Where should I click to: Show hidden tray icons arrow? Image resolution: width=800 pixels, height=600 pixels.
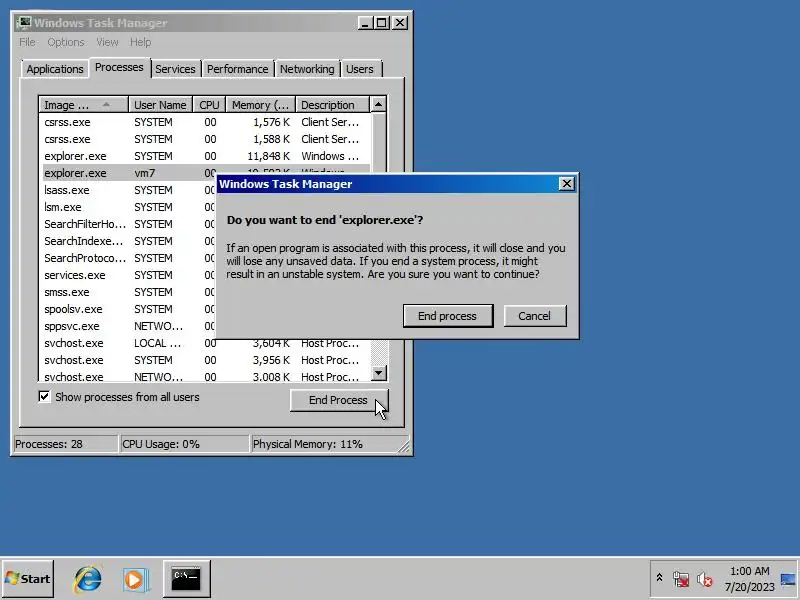[x=659, y=578]
